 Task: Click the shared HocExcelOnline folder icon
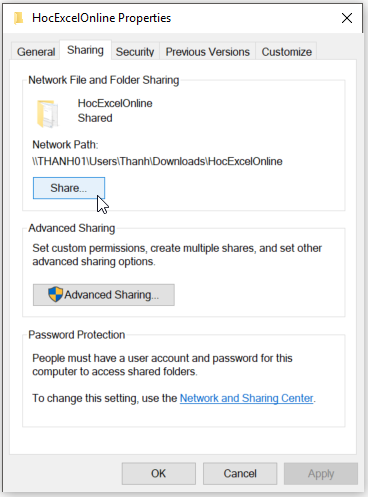47,114
